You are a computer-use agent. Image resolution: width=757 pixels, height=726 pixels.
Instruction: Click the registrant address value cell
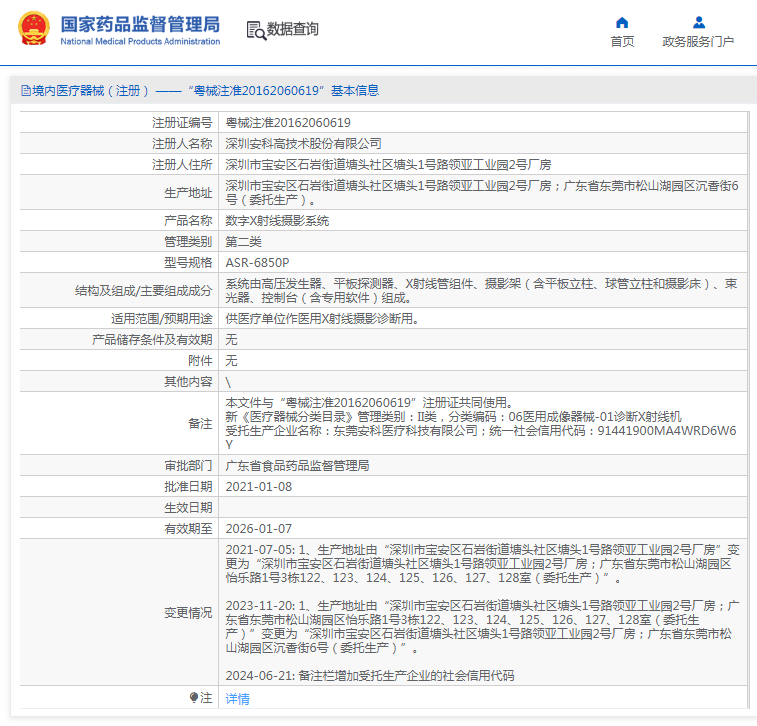coord(483,165)
